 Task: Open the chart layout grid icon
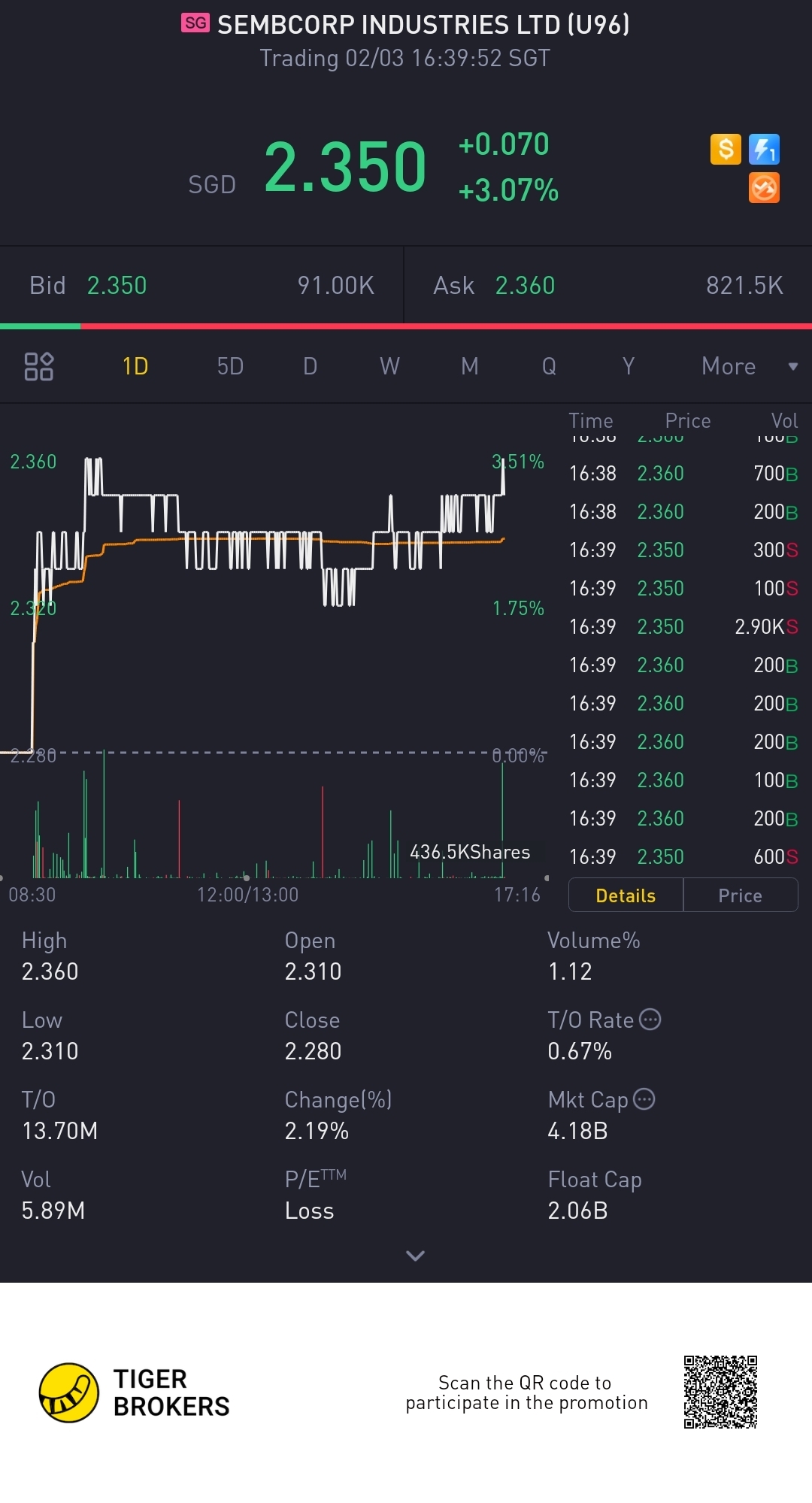point(39,366)
